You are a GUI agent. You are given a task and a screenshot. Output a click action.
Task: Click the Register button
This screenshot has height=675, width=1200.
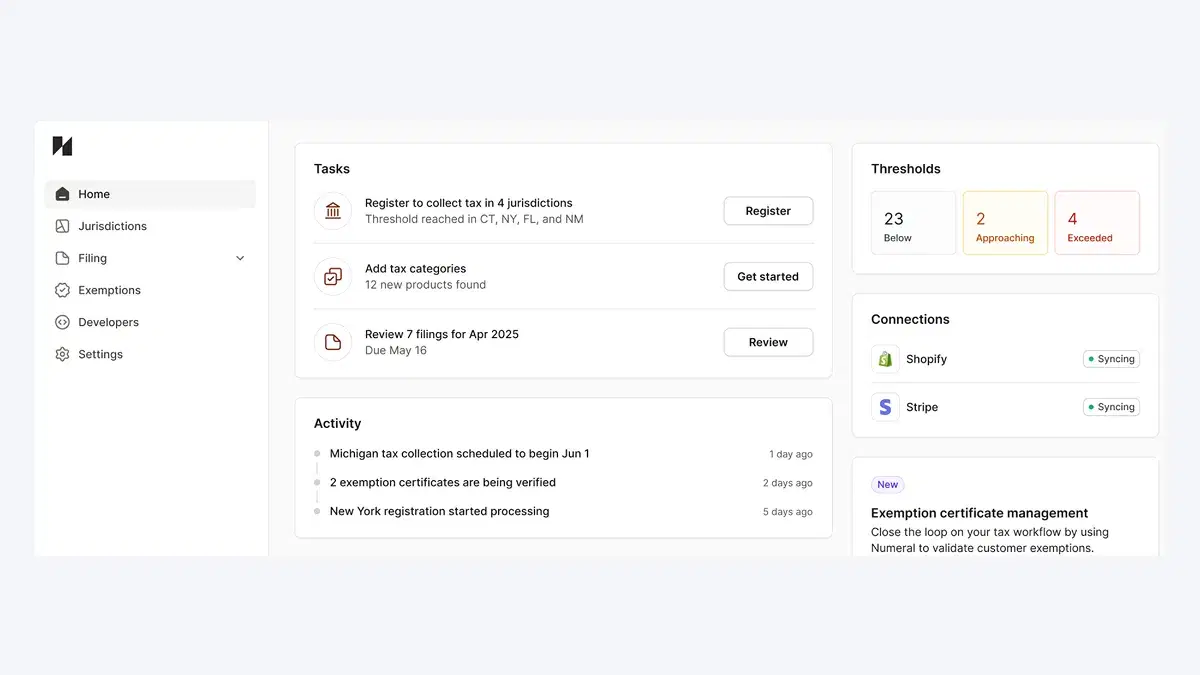pyautogui.click(x=768, y=211)
